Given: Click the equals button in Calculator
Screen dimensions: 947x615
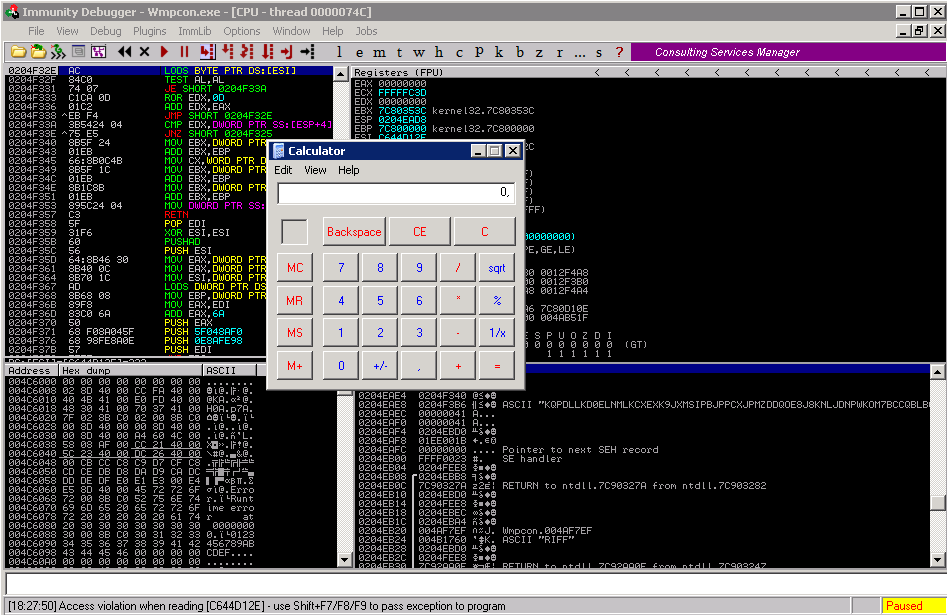Looking at the screenshot, I should (497, 366).
